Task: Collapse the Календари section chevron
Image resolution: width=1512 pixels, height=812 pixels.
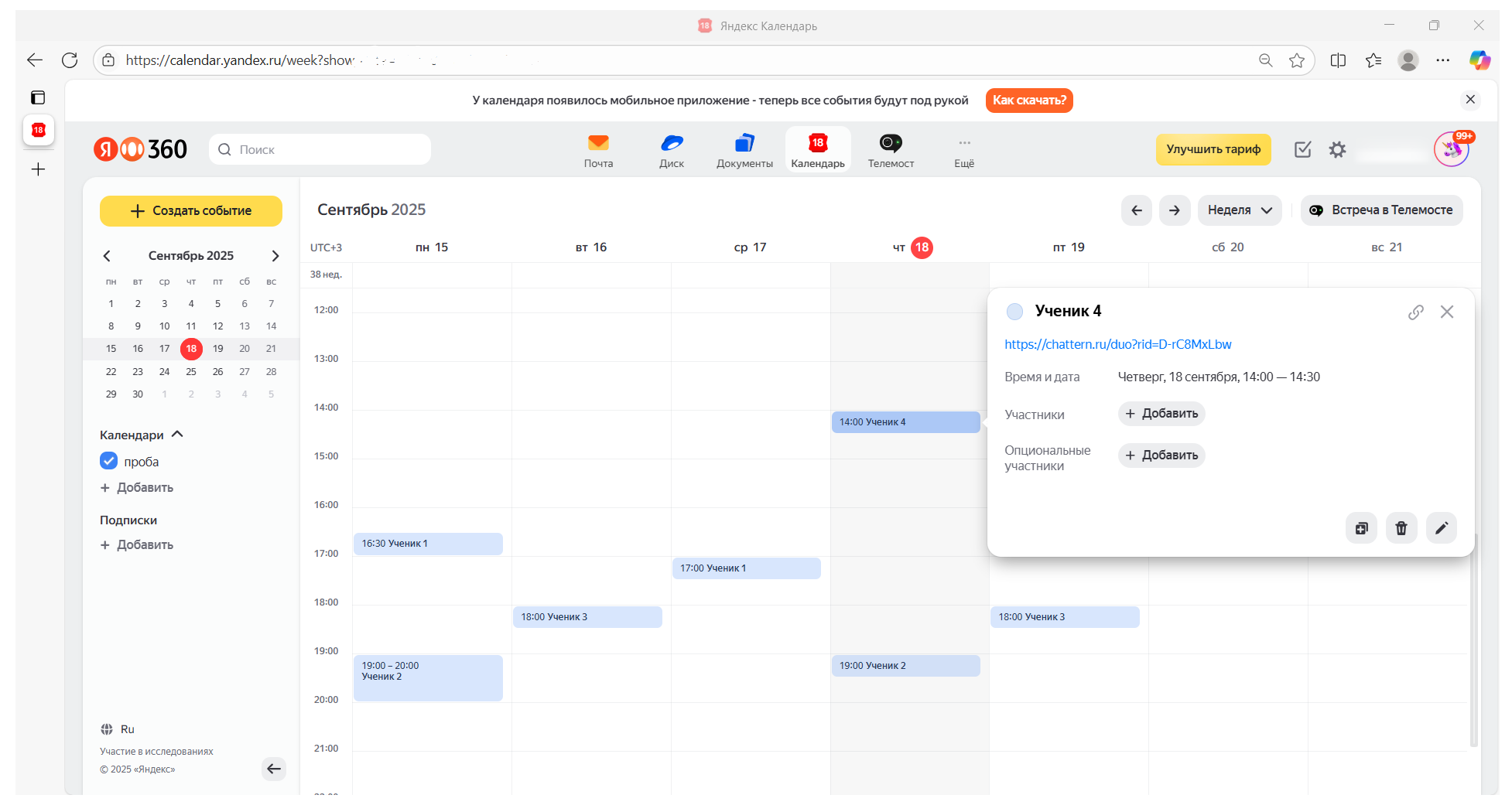Action: [177, 434]
